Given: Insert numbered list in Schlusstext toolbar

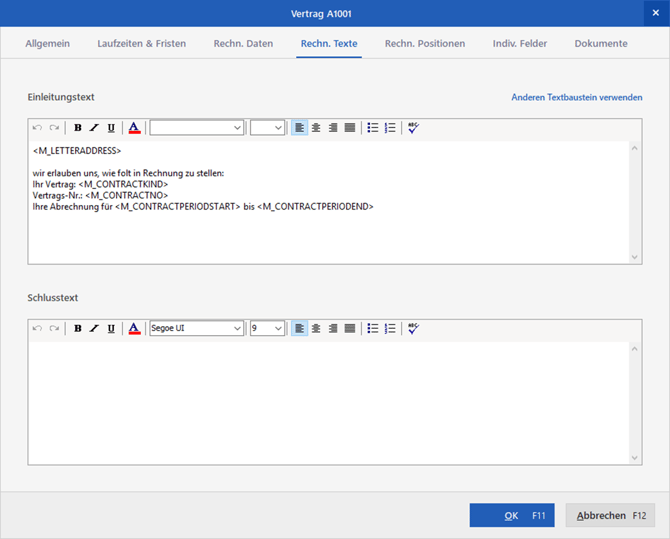Looking at the screenshot, I should (x=390, y=328).
